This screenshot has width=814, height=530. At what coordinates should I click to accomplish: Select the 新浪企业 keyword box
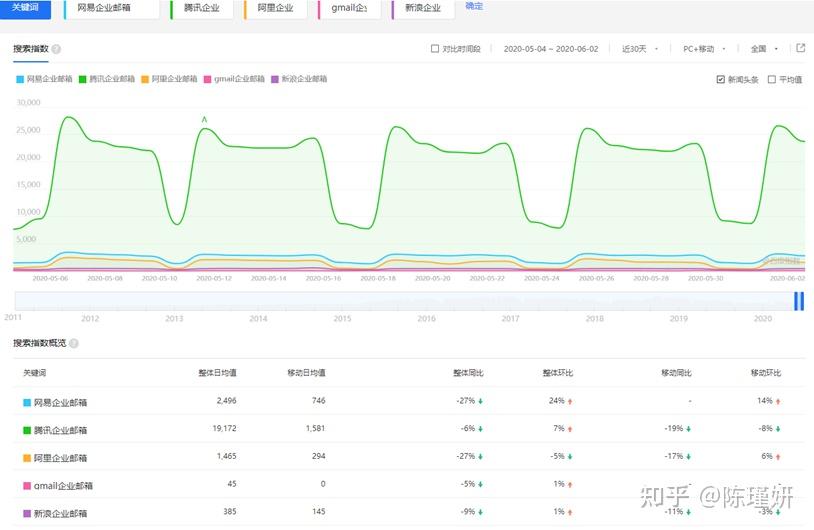coord(419,8)
